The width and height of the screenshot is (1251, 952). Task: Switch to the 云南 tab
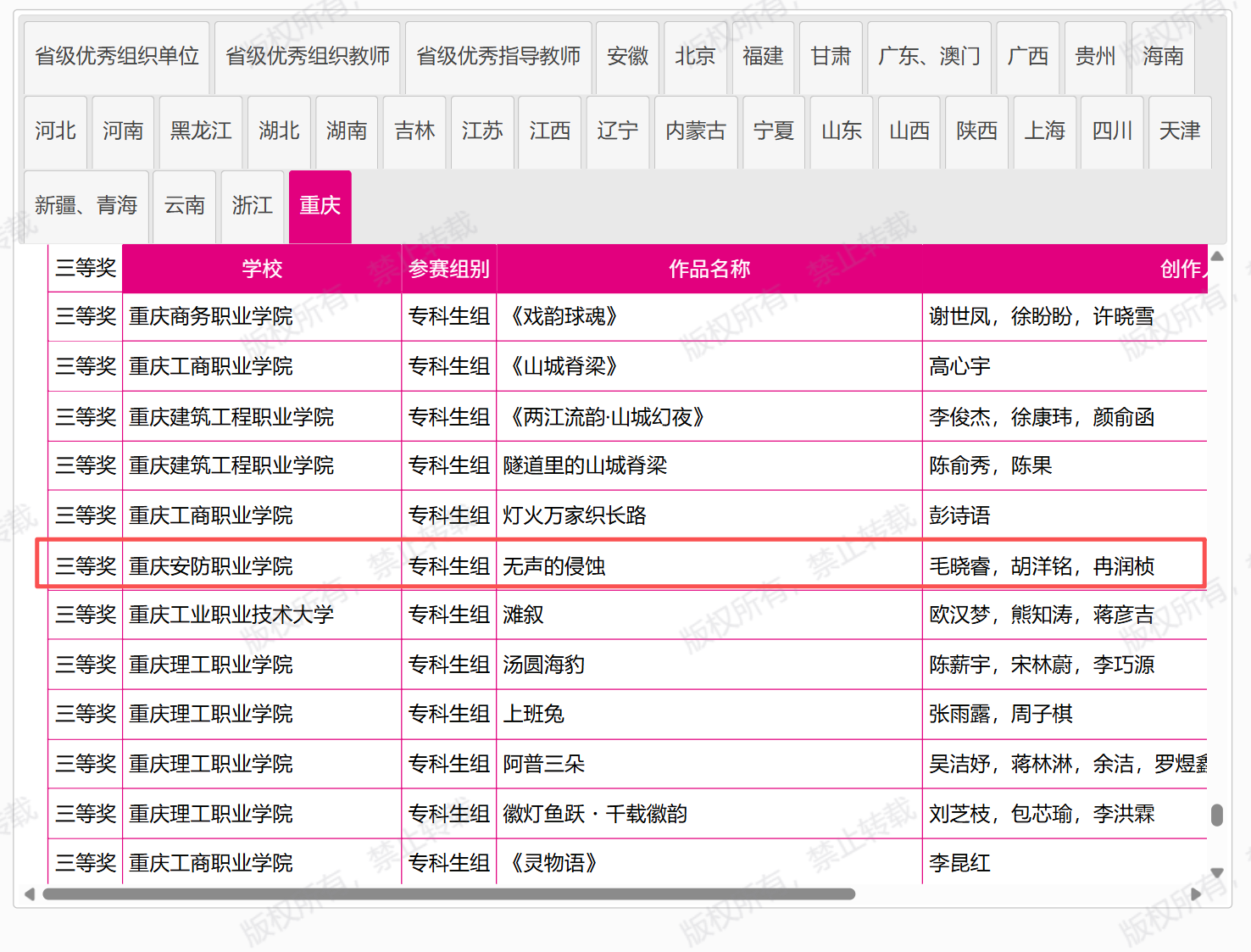tap(185, 207)
